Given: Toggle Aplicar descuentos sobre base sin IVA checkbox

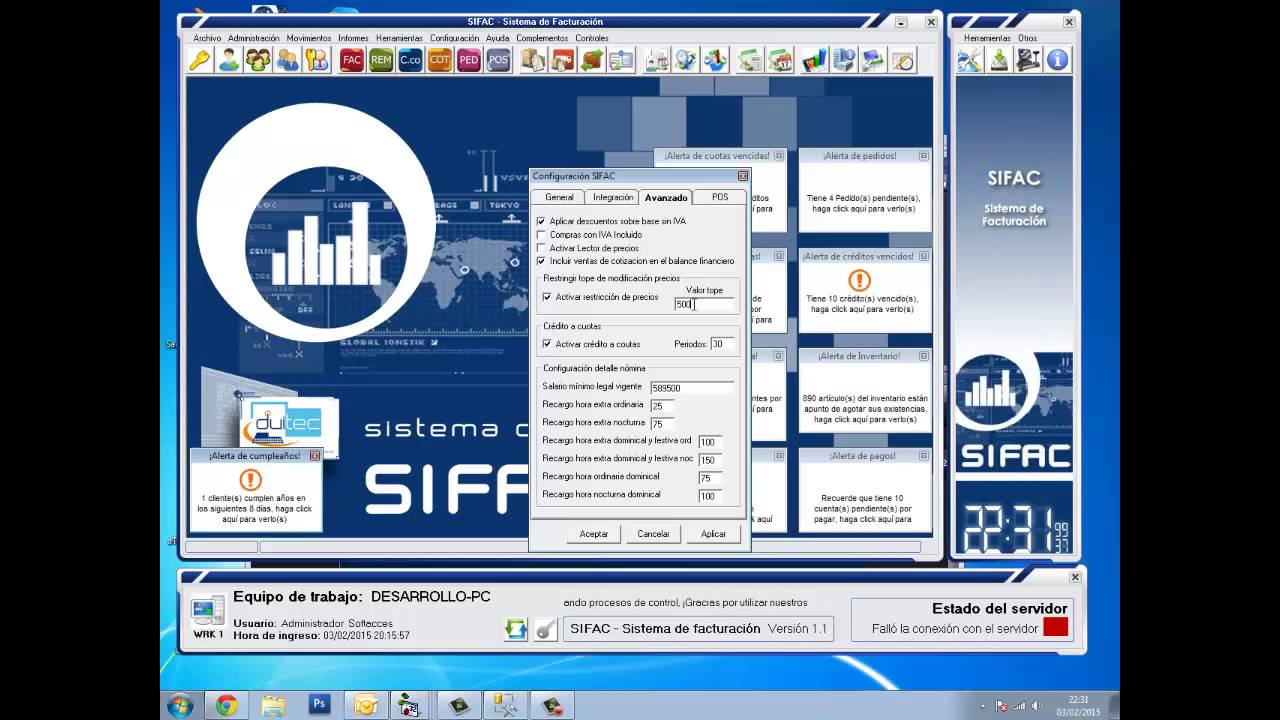Looking at the screenshot, I should 541,221.
